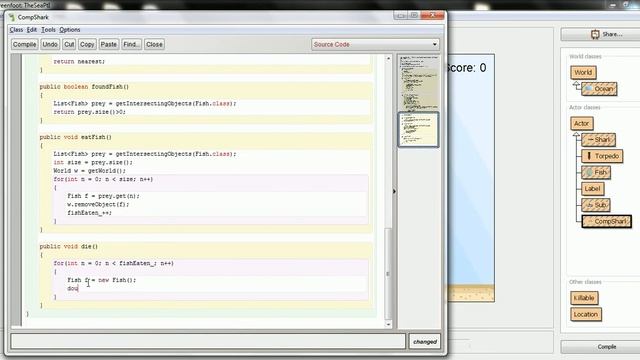The height and width of the screenshot is (360, 640).
Task: Open the Class menu
Action: pyautogui.click(x=16, y=30)
